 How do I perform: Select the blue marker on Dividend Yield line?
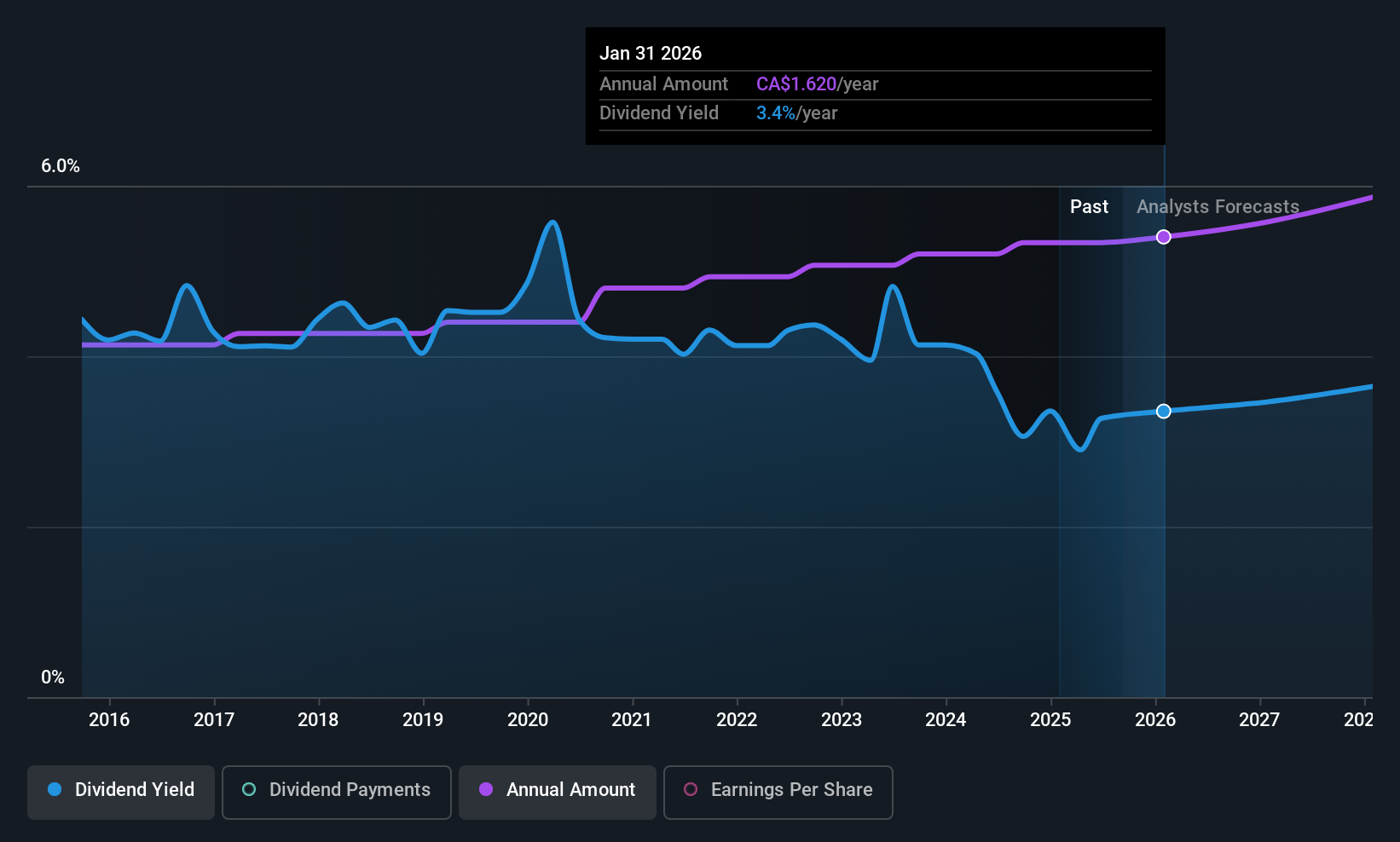point(1164,412)
